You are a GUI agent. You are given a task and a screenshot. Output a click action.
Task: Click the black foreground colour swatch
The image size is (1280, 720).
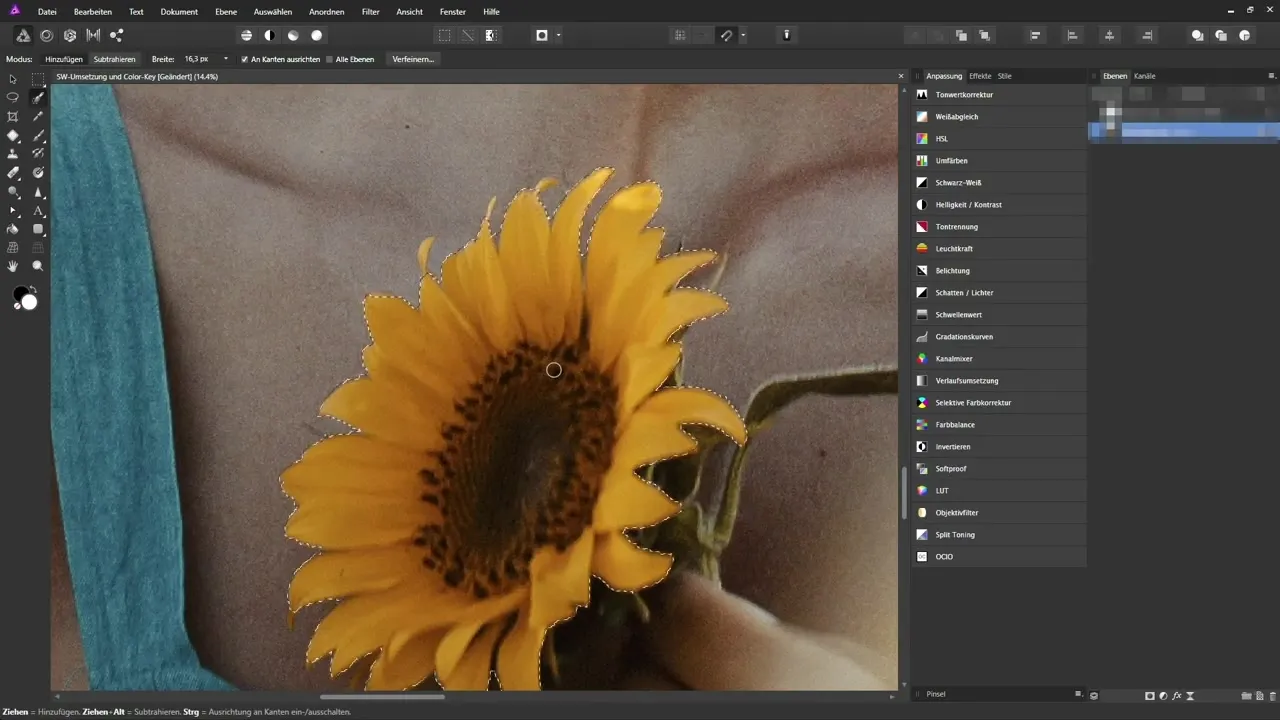pos(19,294)
